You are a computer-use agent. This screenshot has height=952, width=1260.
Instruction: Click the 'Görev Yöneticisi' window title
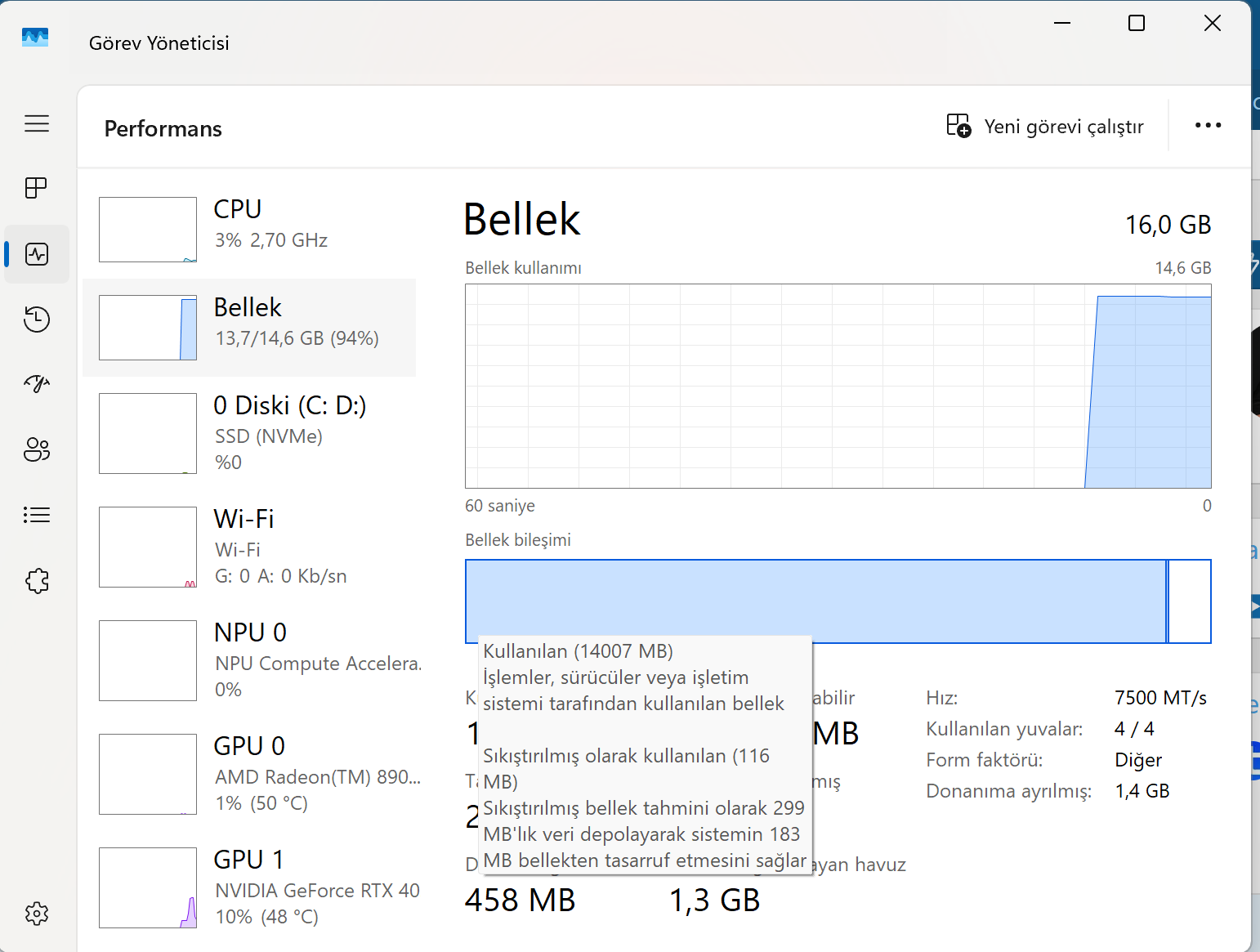click(x=159, y=43)
